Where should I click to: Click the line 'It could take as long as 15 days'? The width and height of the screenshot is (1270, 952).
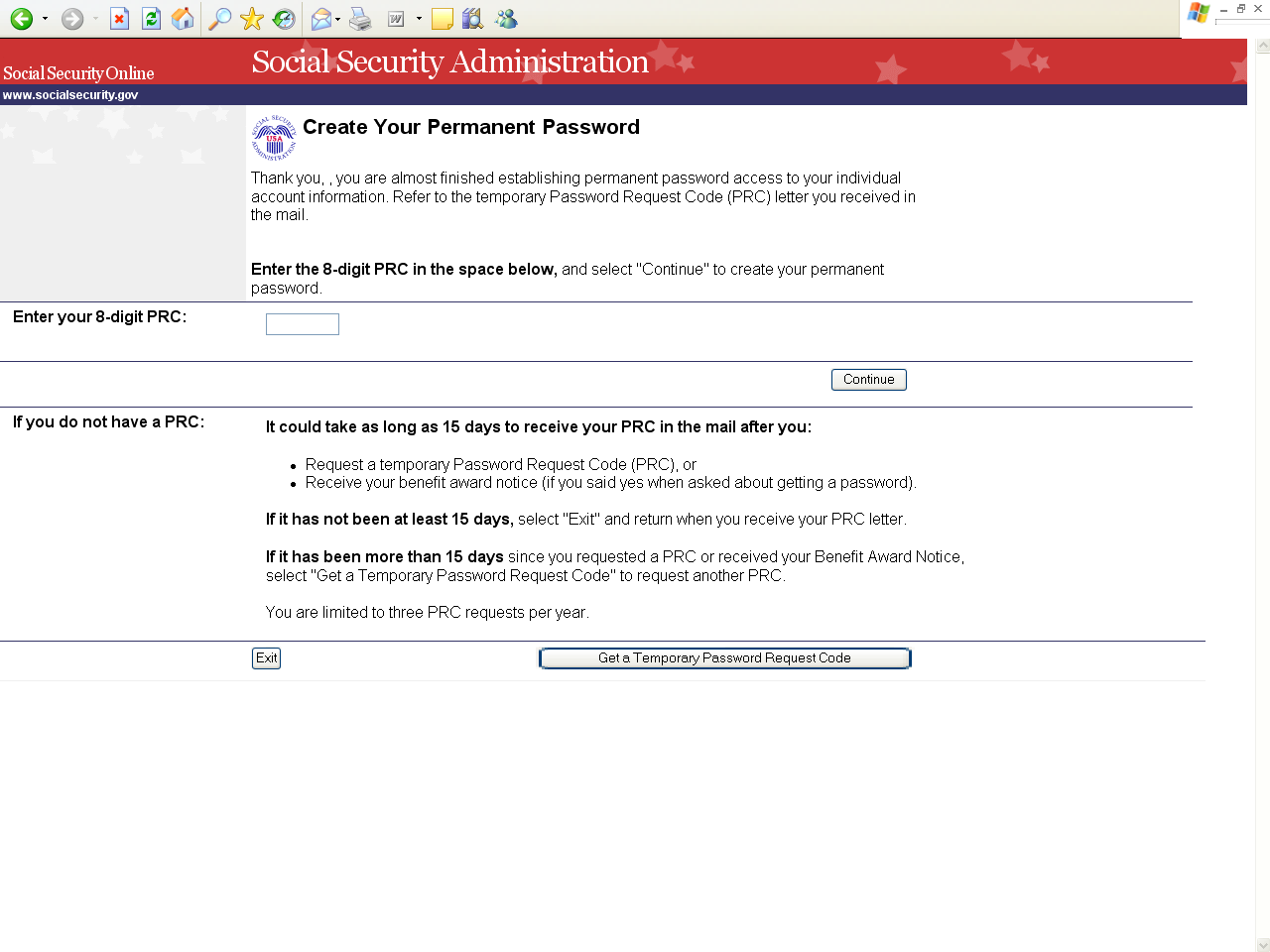(x=539, y=427)
